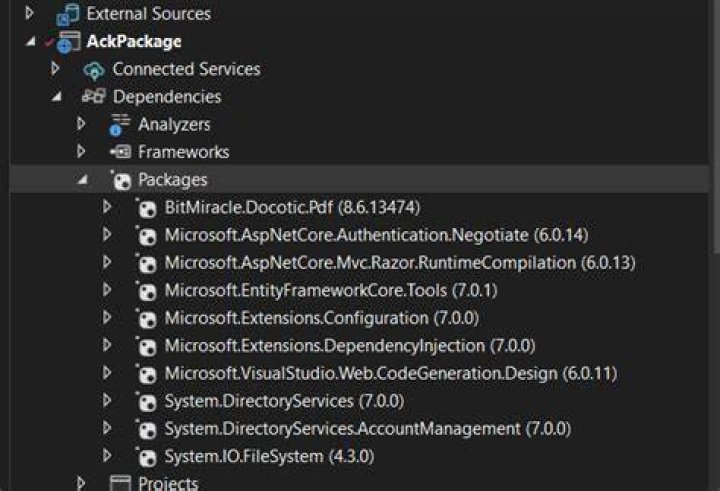Click the Analyzers icon
720x491 pixels.
pyautogui.click(x=119, y=124)
